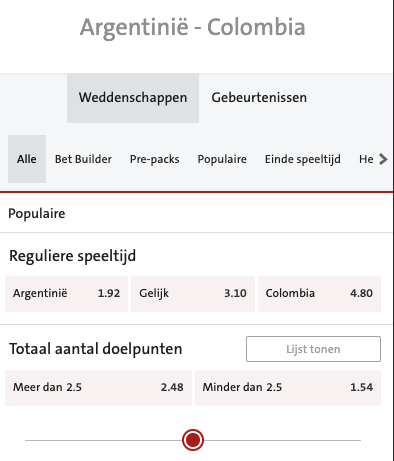Select the Einde speeltijd category

click(303, 159)
